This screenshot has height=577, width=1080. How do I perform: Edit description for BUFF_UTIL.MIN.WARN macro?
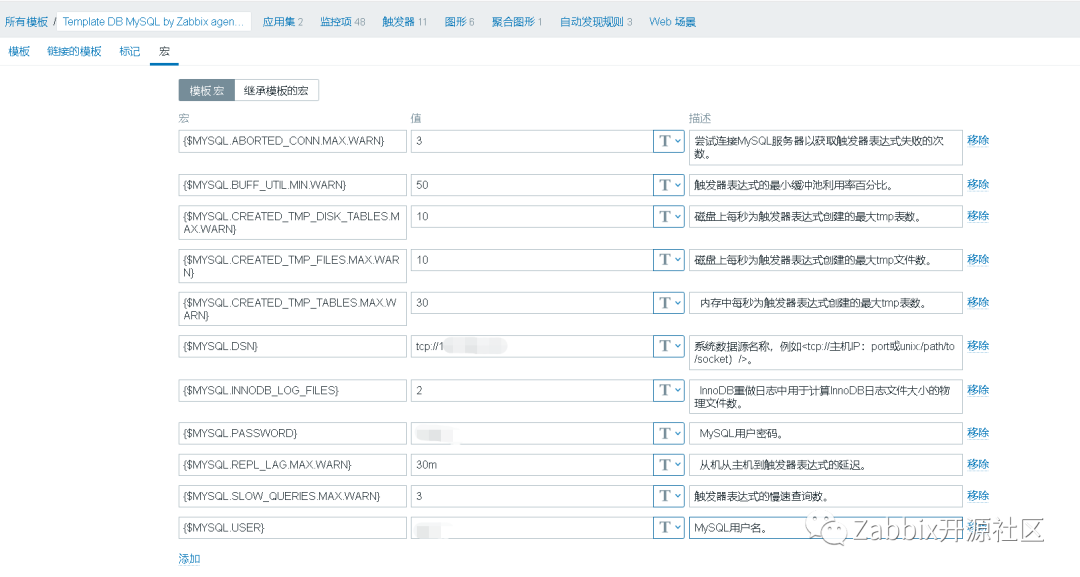(825, 185)
